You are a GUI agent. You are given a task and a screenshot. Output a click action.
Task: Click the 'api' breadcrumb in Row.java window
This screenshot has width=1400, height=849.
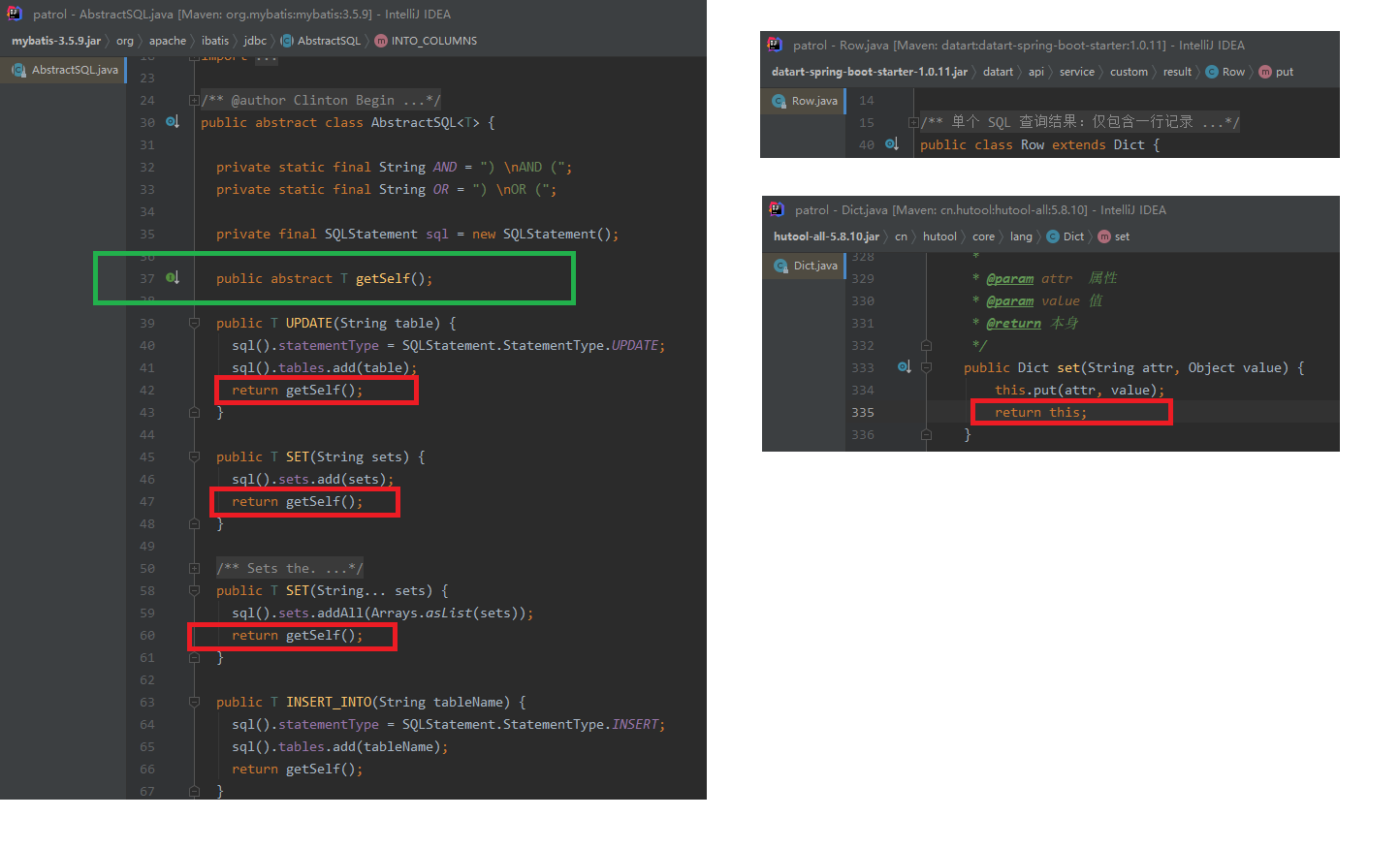pyautogui.click(x=1036, y=72)
